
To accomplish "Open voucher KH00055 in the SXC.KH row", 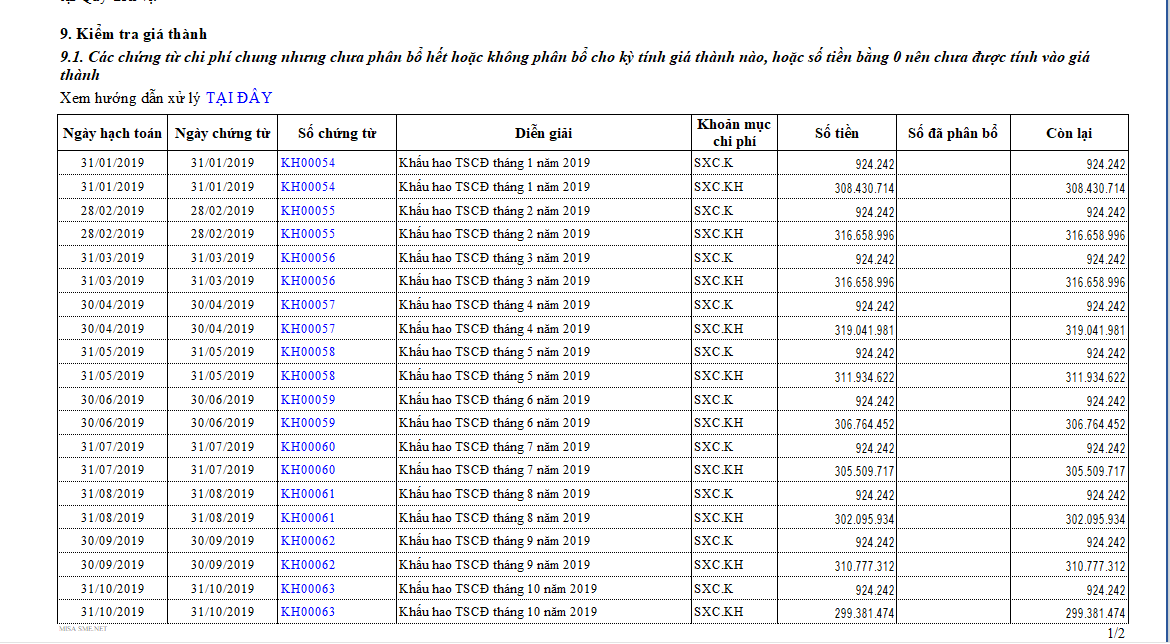I will pyautogui.click(x=308, y=234).
